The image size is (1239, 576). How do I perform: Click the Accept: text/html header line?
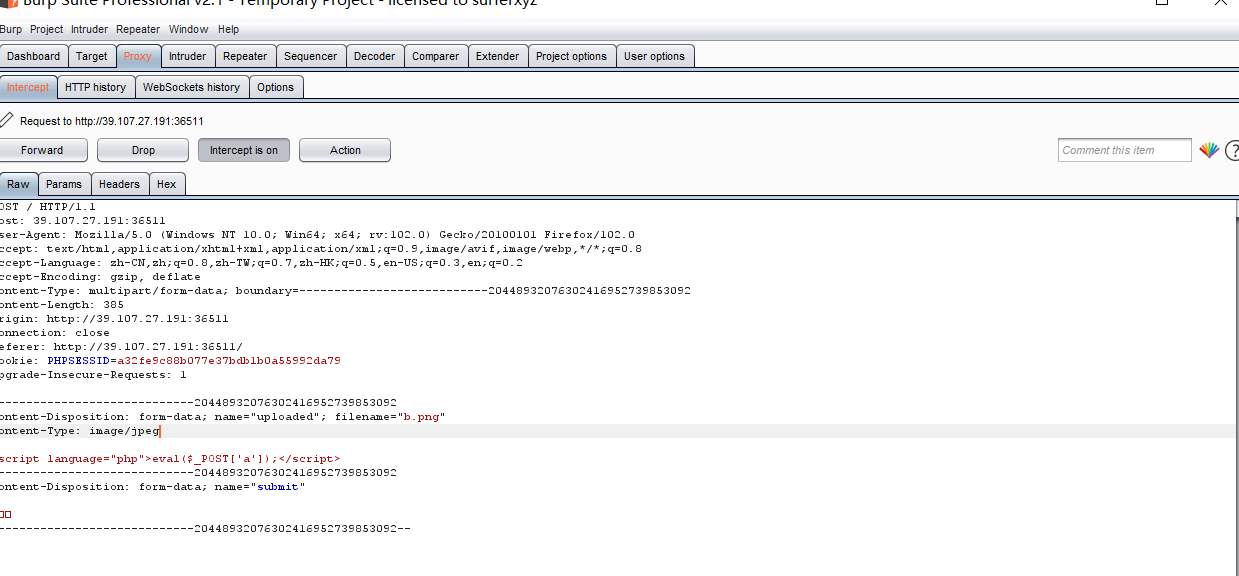tap(321, 249)
